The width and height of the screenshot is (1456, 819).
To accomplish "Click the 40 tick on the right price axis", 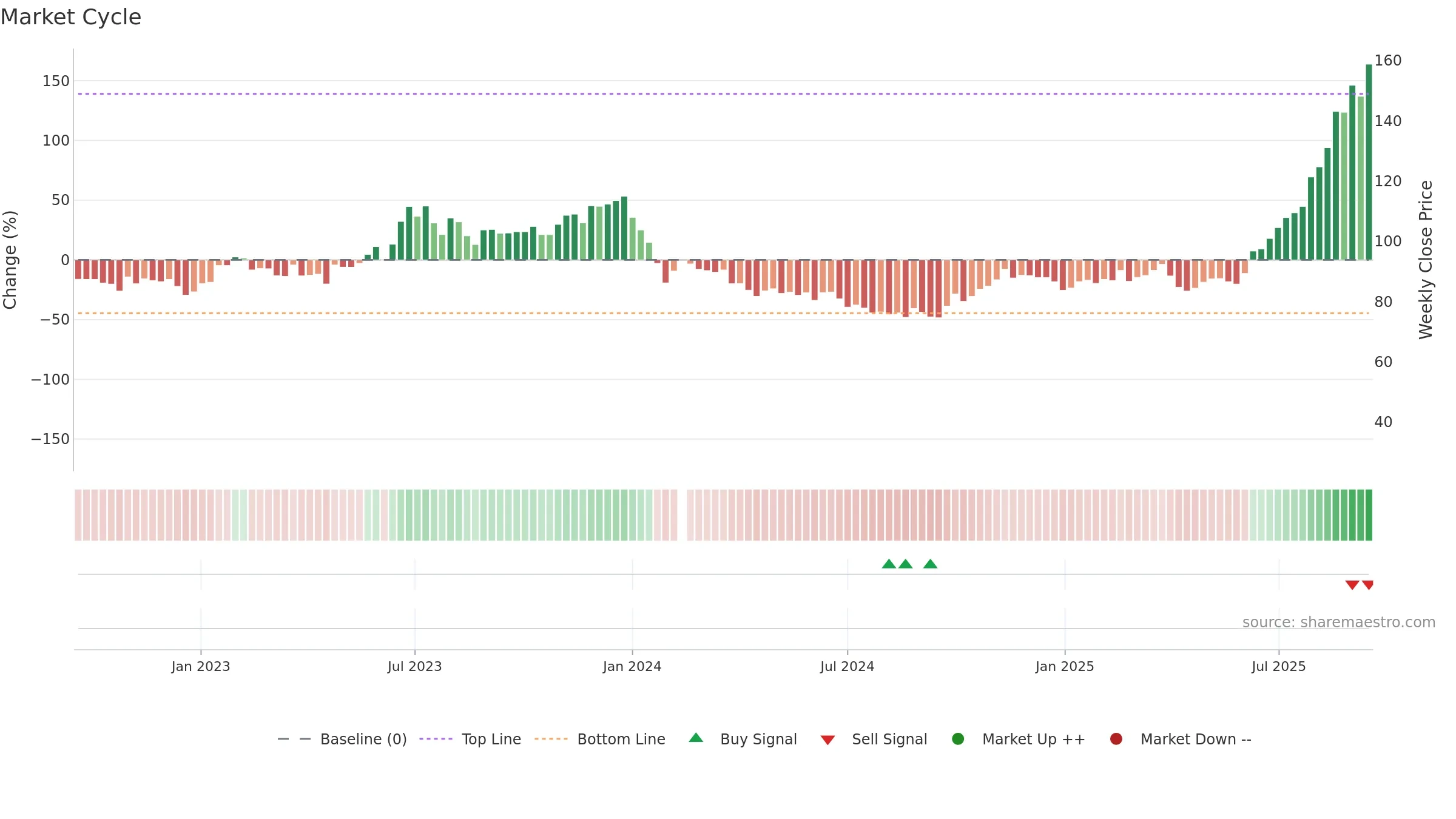I will point(1383,422).
